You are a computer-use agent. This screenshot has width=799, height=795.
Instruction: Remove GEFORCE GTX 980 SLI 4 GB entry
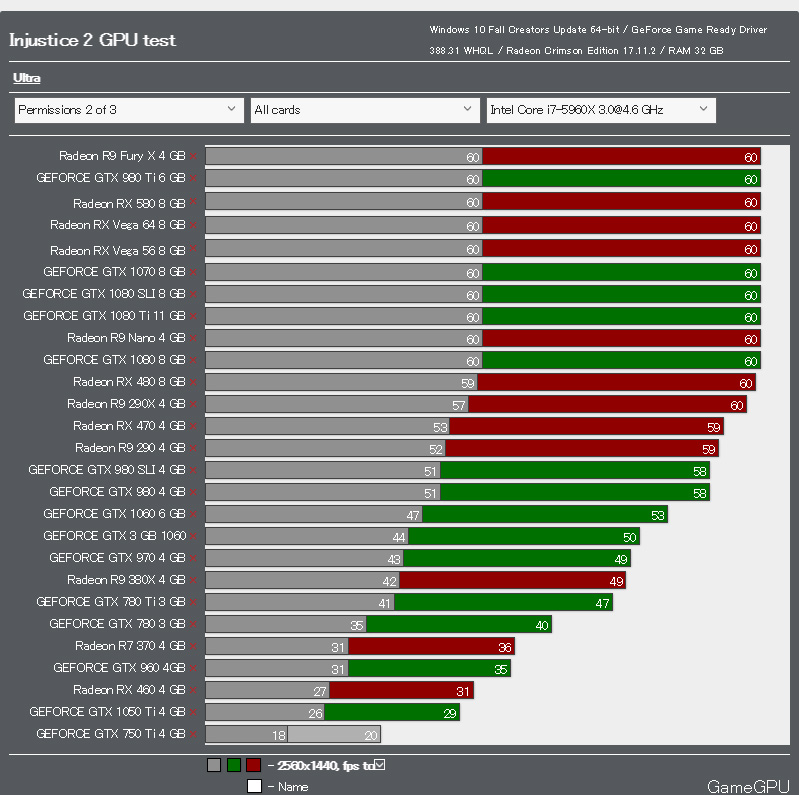tap(193, 470)
